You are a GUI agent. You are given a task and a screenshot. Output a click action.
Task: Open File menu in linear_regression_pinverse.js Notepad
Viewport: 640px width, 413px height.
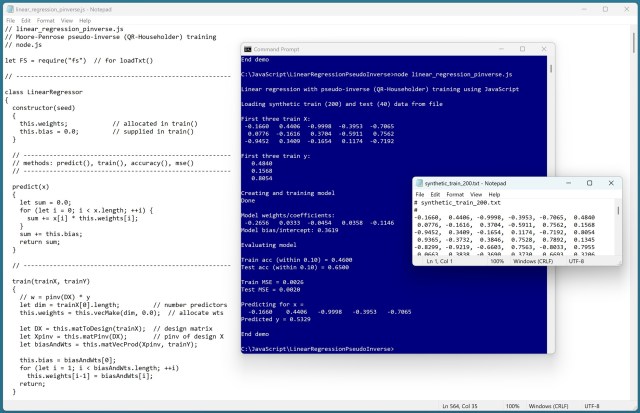(8, 19)
